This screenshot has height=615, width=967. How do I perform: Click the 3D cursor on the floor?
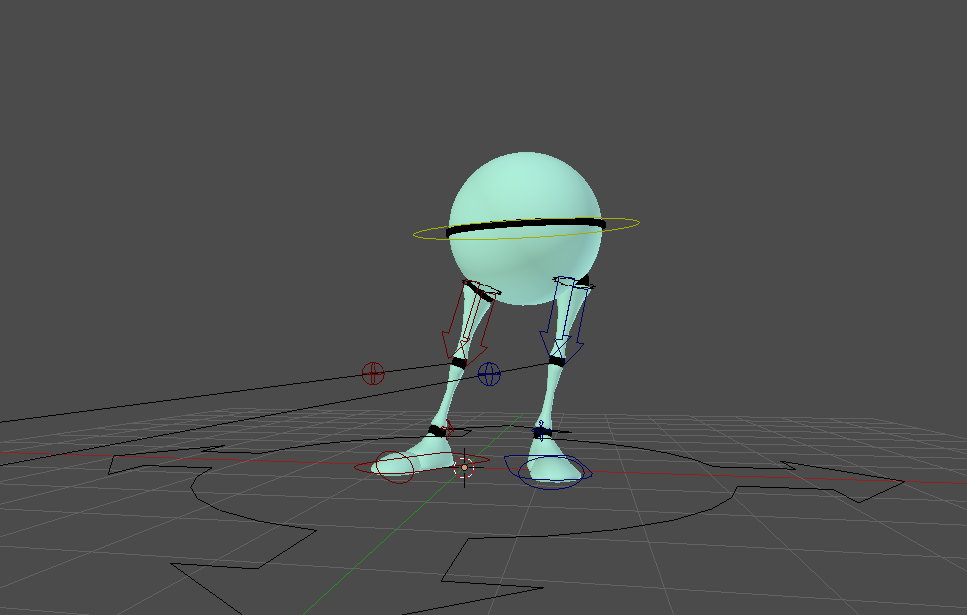coord(464,468)
